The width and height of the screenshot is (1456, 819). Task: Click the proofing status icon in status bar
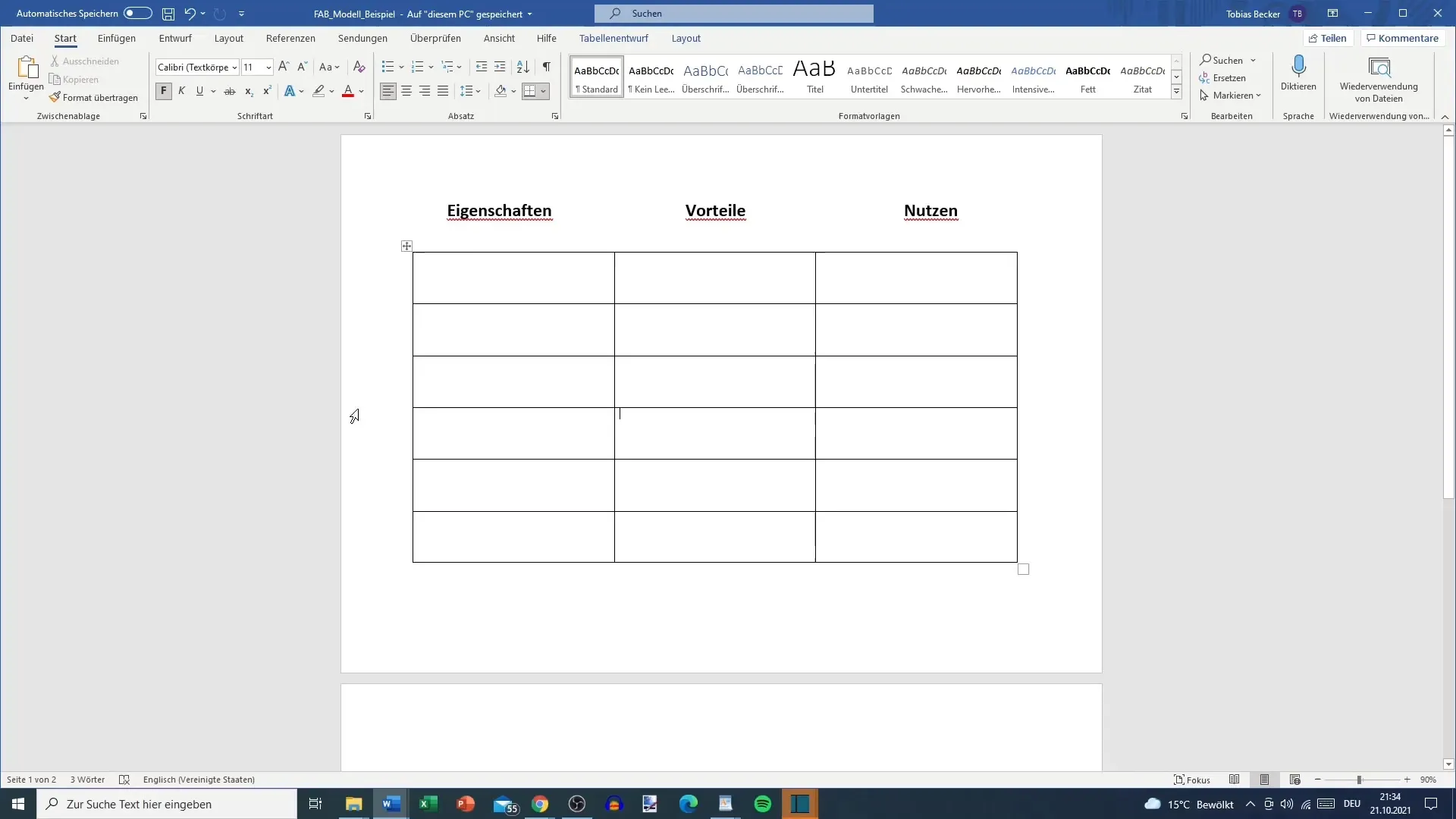(124, 780)
